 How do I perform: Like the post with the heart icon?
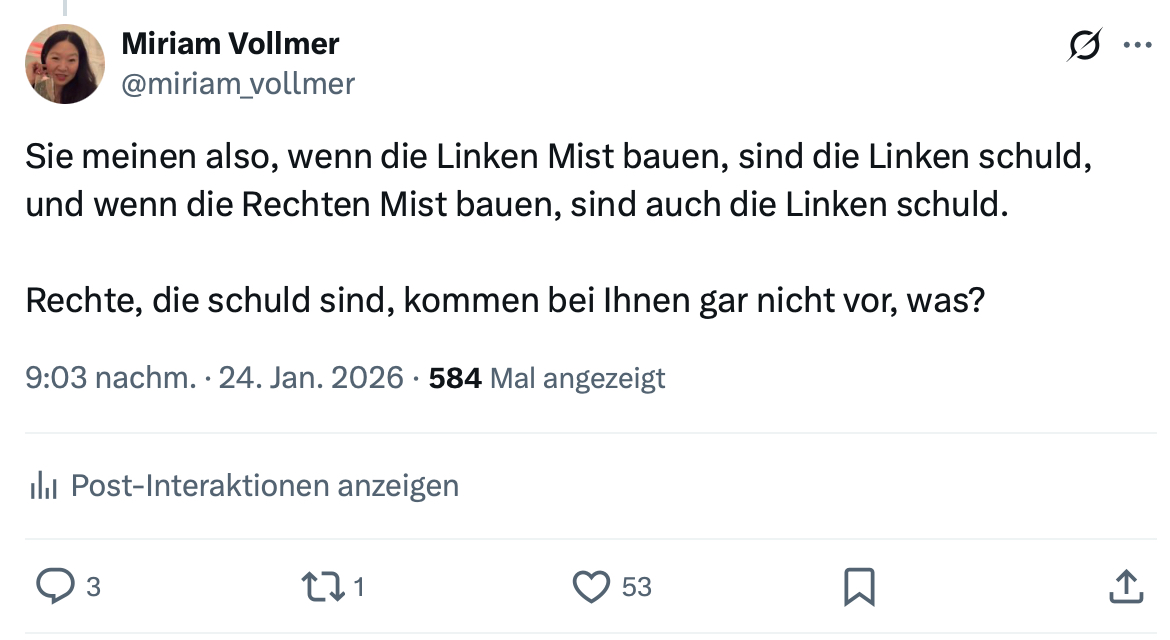(x=592, y=586)
